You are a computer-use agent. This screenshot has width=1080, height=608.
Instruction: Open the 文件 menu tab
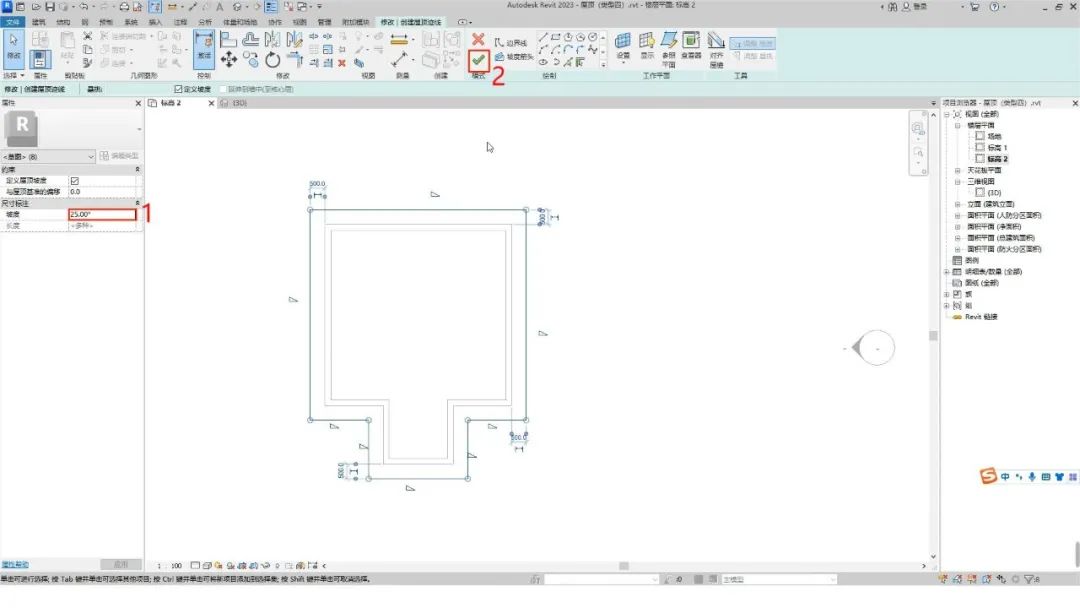tap(12, 21)
